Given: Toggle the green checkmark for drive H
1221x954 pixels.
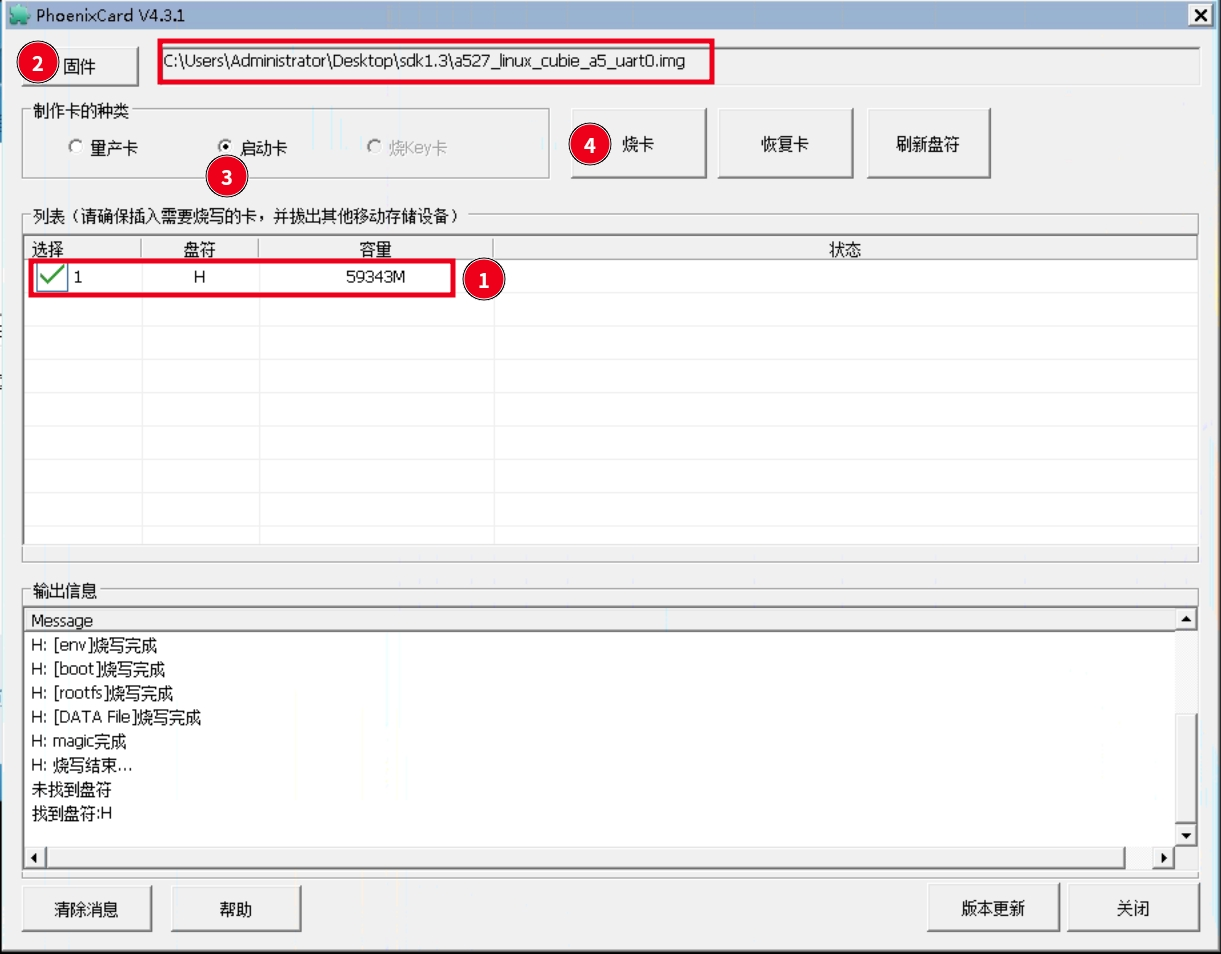Looking at the screenshot, I should click(x=51, y=277).
